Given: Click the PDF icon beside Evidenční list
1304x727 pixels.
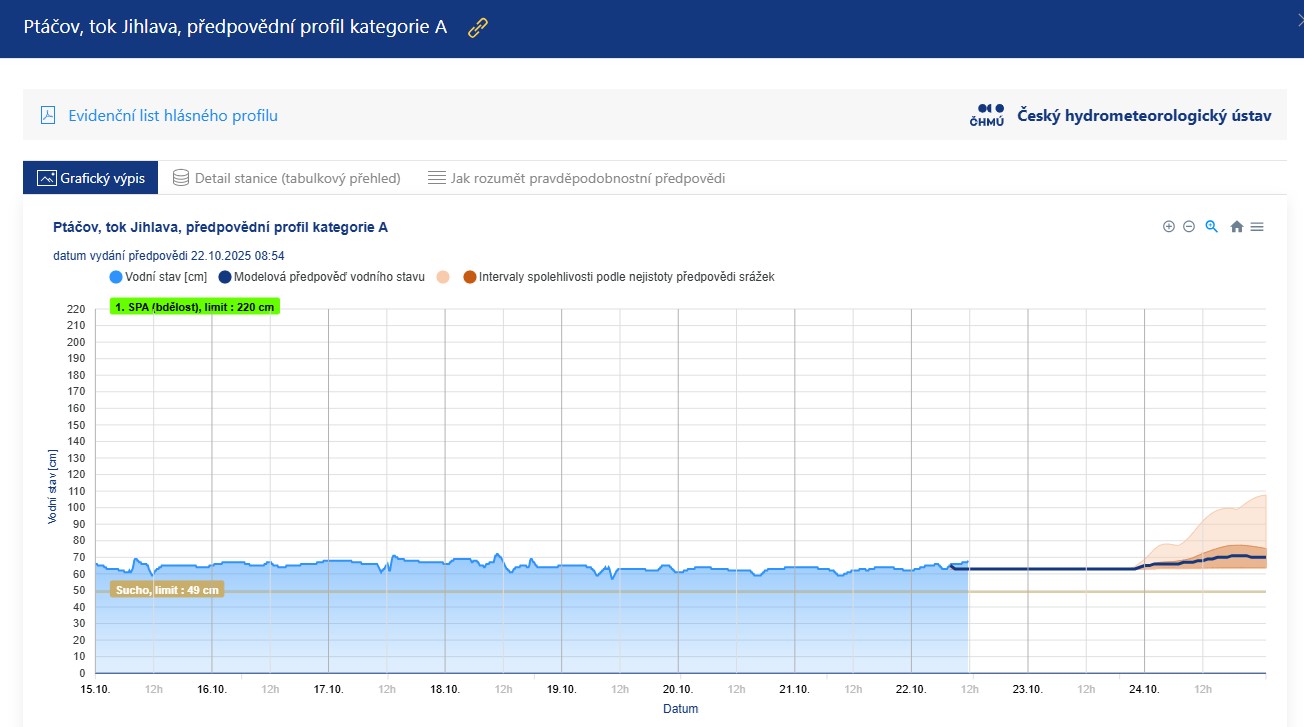Looking at the screenshot, I should pyautogui.click(x=48, y=115).
